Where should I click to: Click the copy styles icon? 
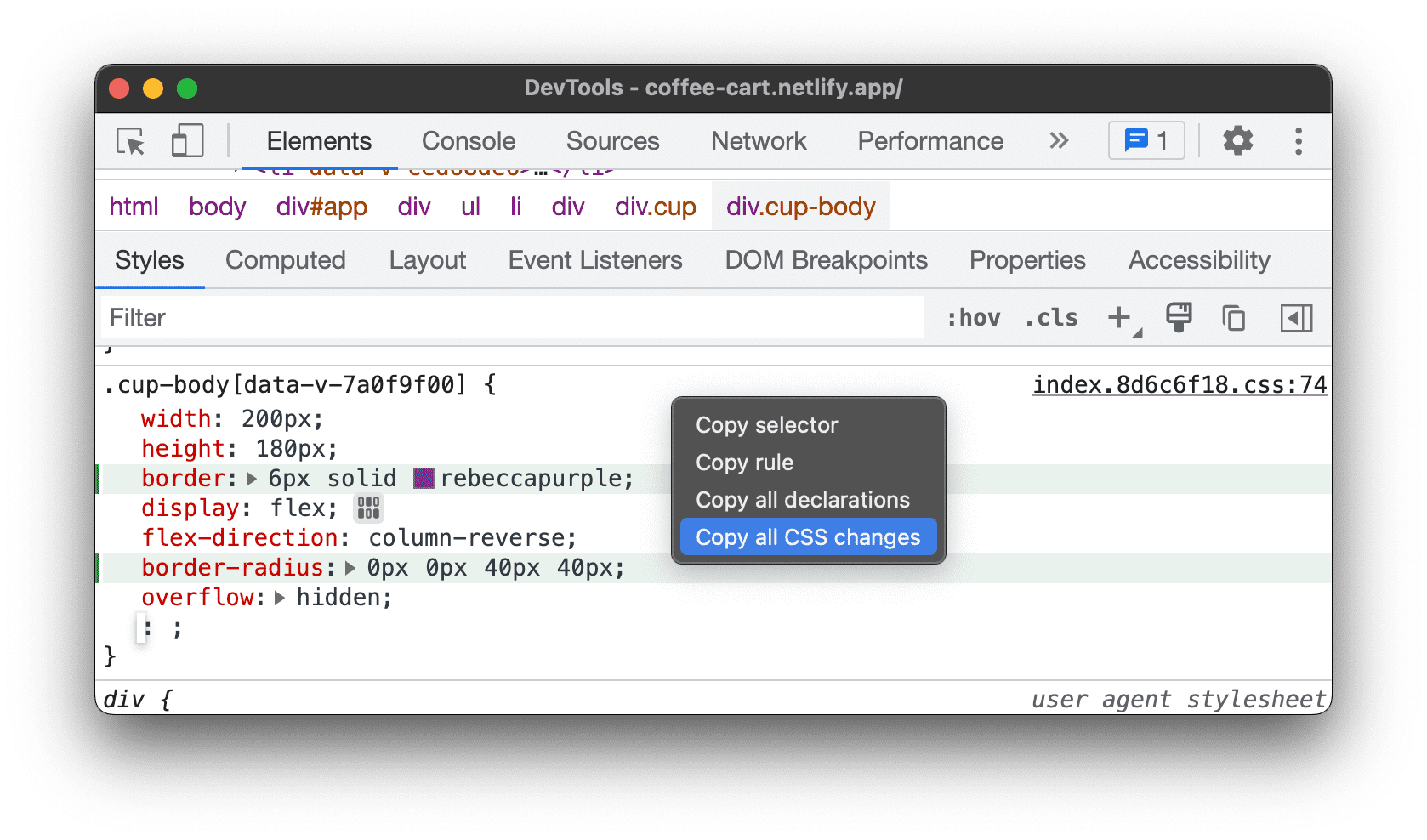click(1233, 317)
